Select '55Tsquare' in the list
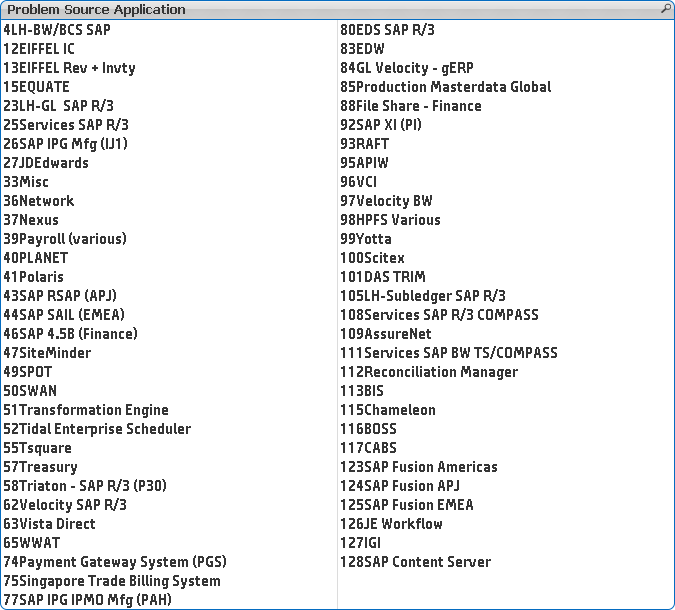675x610 pixels. (x=169, y=448)
